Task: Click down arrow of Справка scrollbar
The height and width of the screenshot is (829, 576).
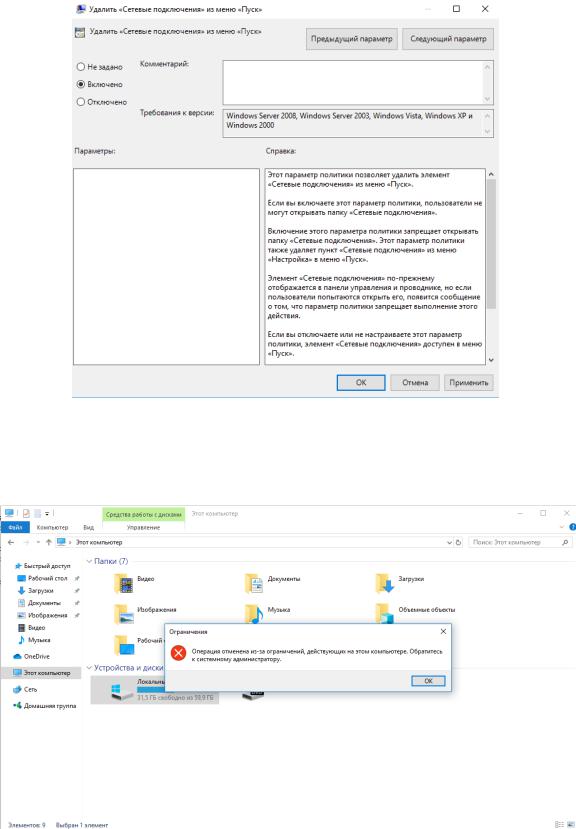Action: pos(491,360)
